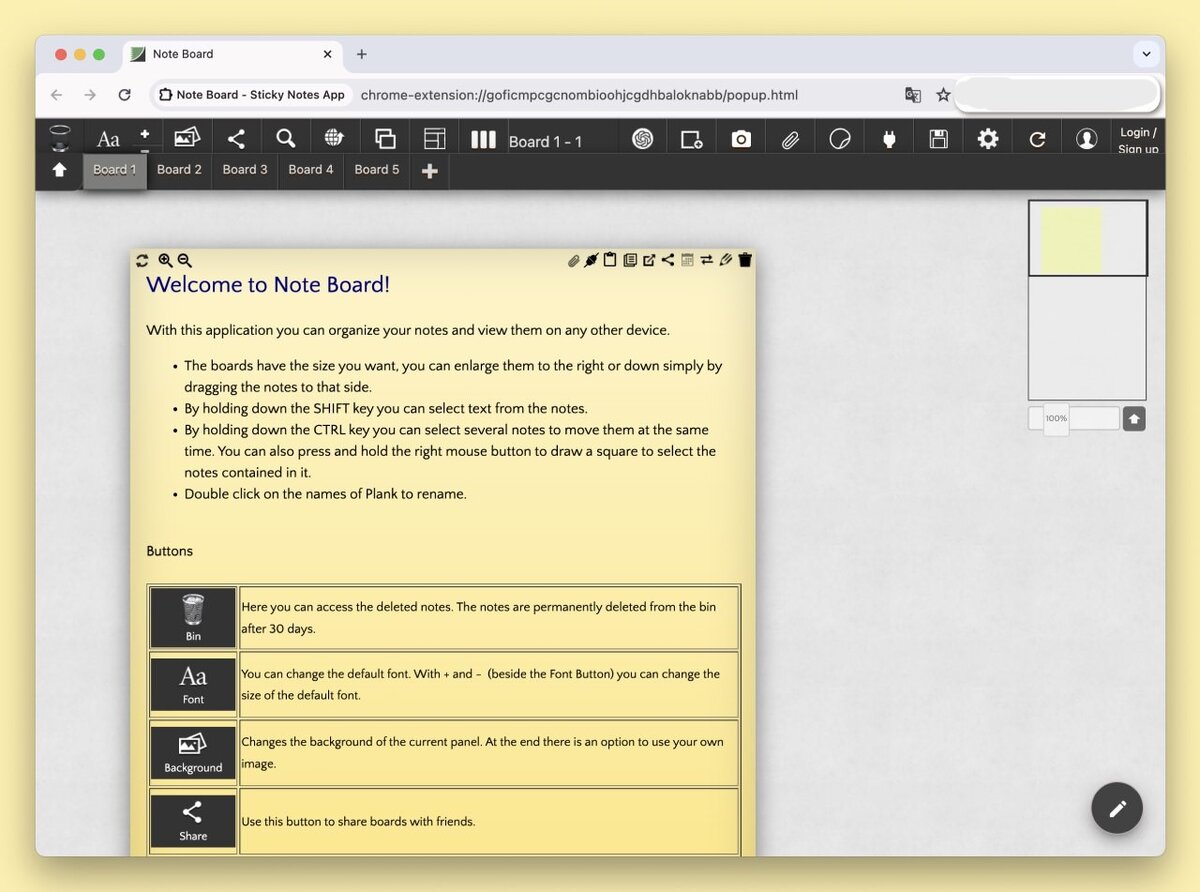Click the minimap up-arrow button
Image resolution: width=1200 pixels, height=892 pixels.
(1133, 419)
